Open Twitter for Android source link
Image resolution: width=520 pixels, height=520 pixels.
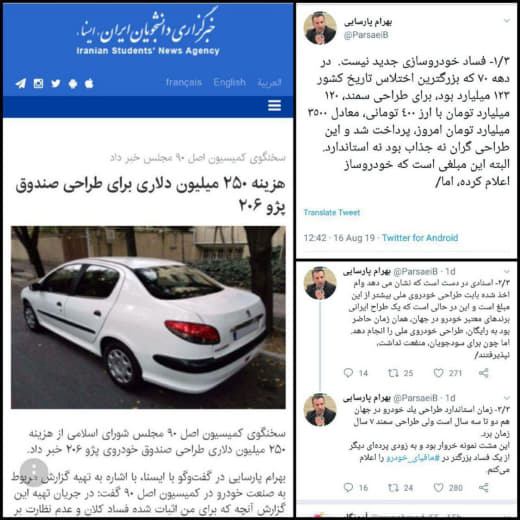tap(420, 238)
